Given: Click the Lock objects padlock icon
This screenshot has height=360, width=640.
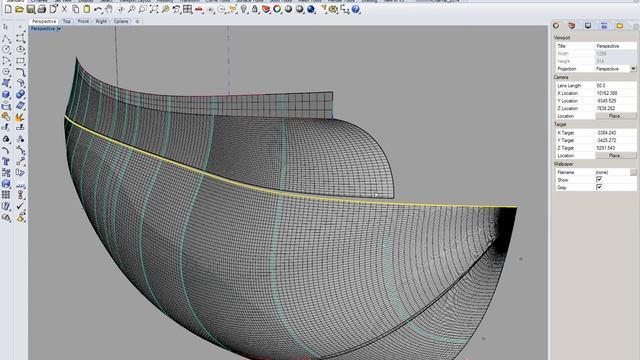Looking at the screenshot, I should 255,9.
